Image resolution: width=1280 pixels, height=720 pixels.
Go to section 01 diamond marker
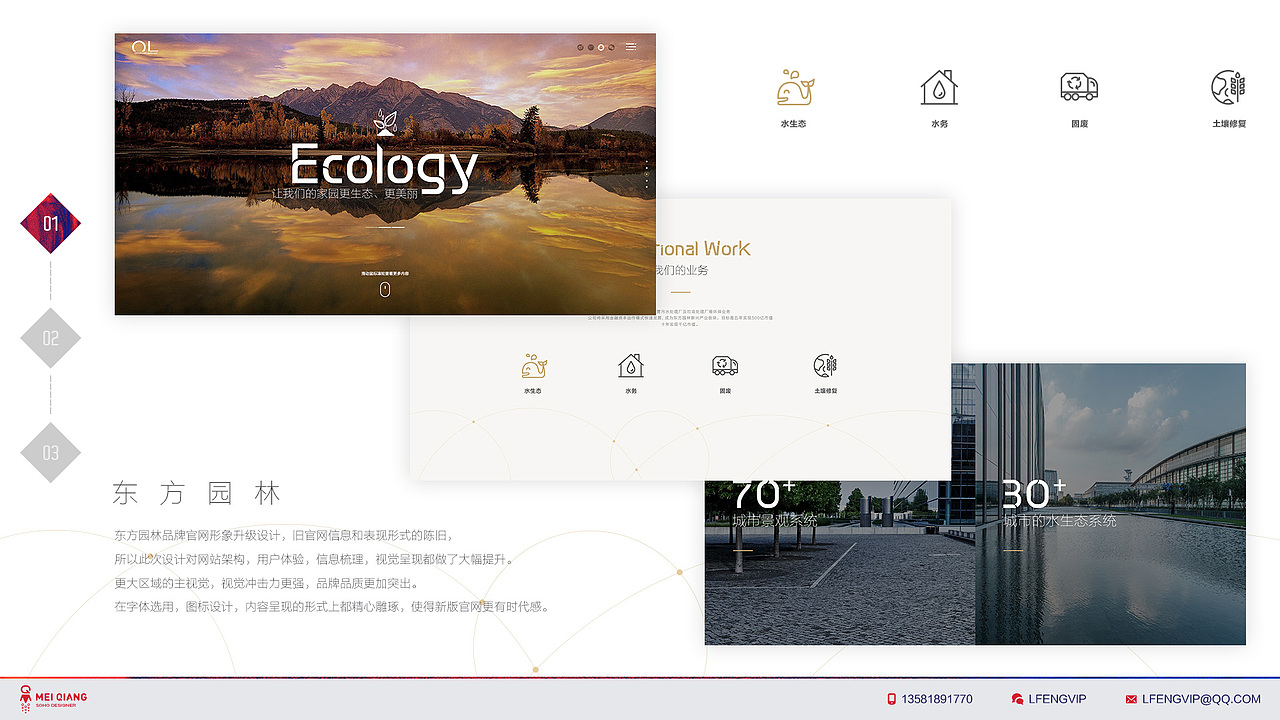point(50,223)
